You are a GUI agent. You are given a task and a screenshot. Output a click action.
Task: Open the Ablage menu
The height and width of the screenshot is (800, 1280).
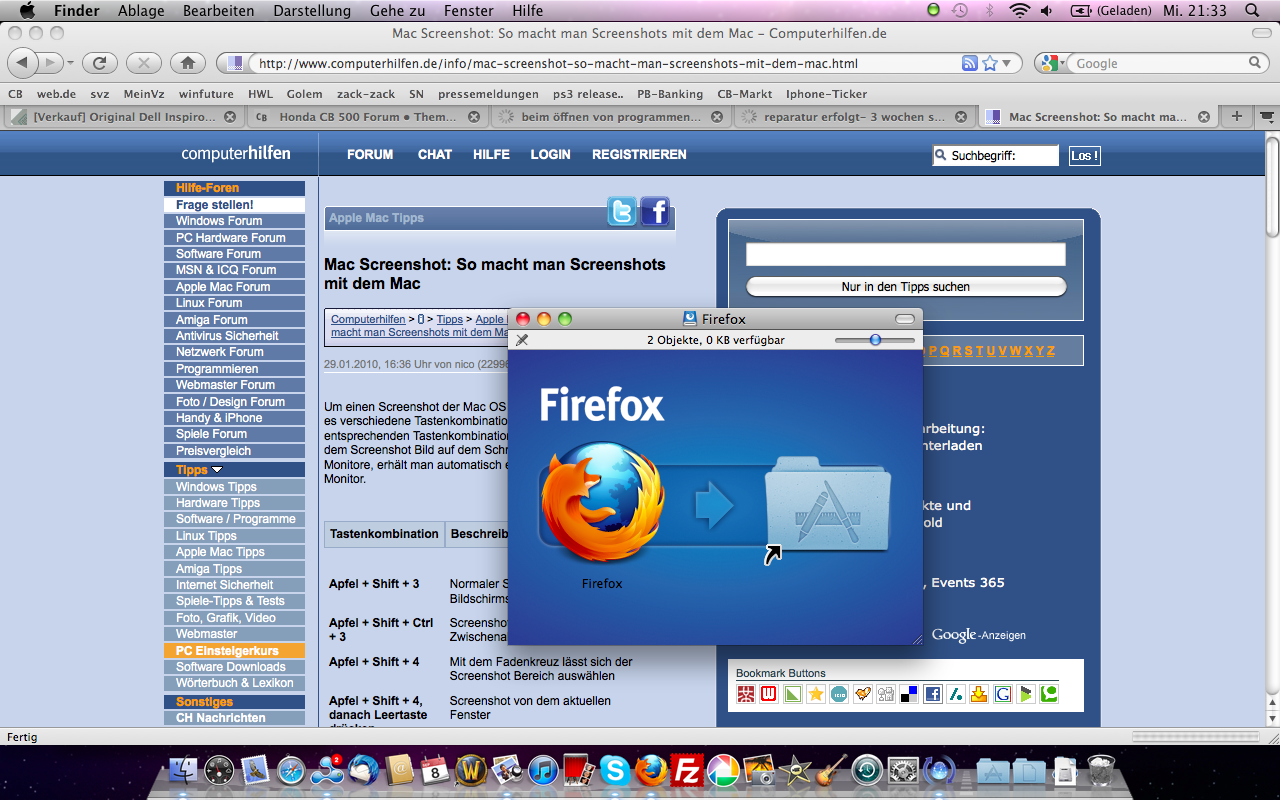pos(141,11)
